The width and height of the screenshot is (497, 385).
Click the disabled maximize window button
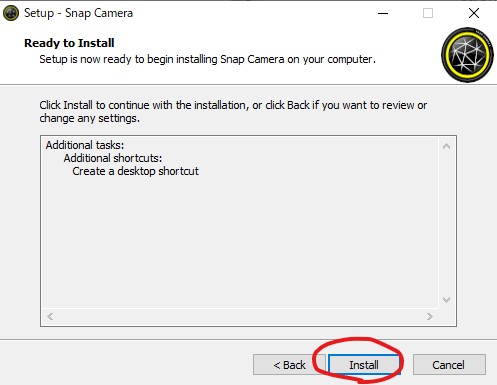point(428,13)
